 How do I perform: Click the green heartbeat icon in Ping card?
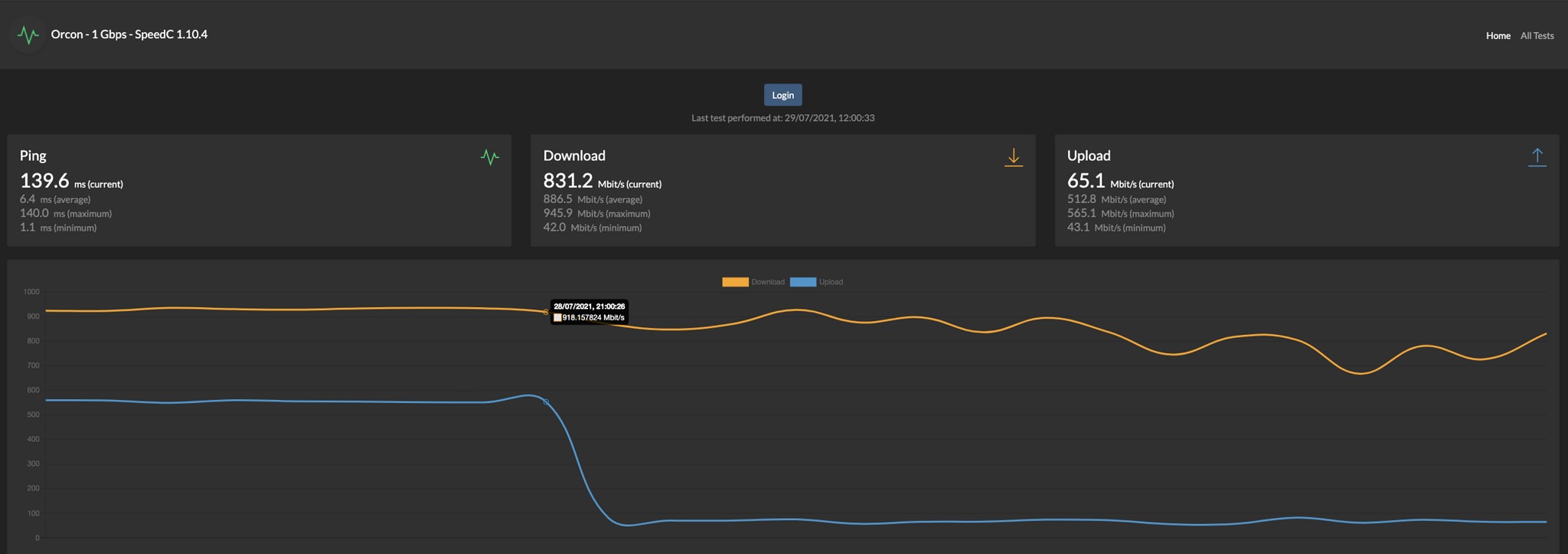490,157
